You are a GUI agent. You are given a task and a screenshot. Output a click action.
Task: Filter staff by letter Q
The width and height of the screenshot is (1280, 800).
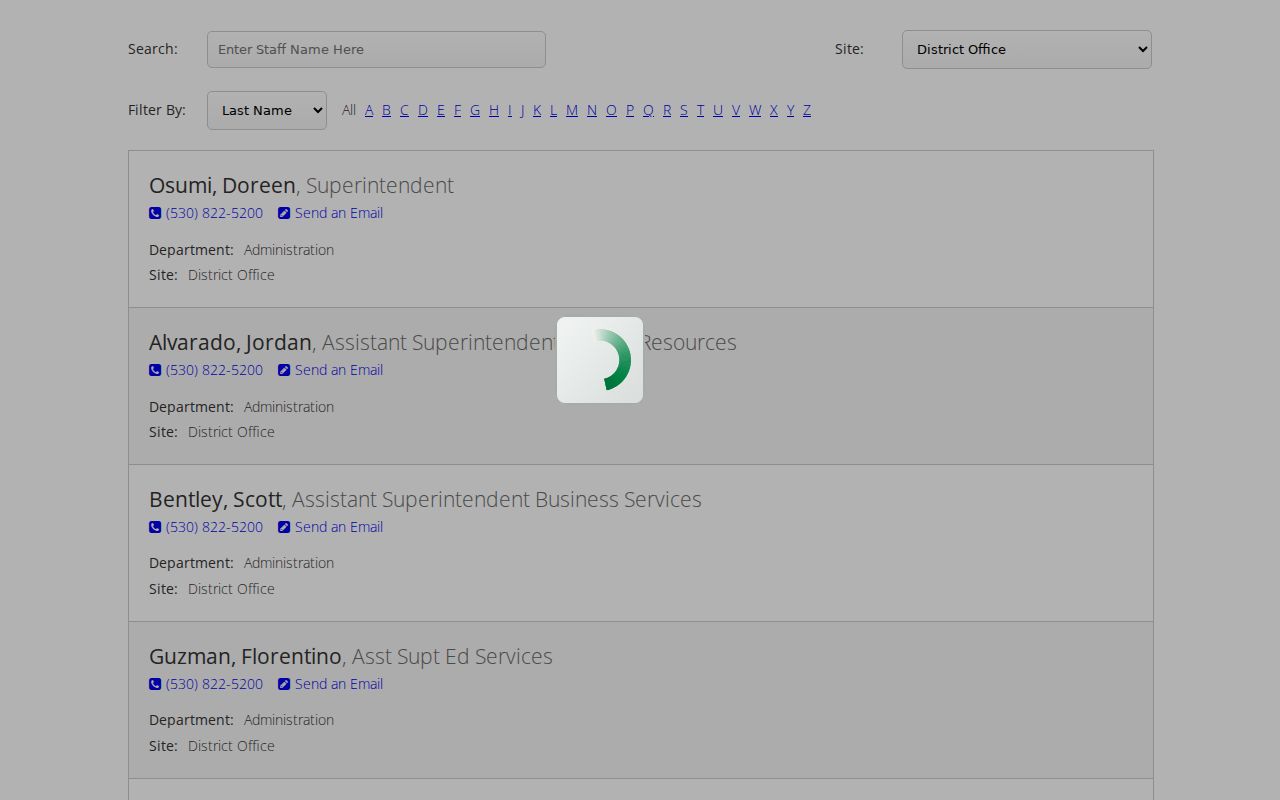[648, 110]
